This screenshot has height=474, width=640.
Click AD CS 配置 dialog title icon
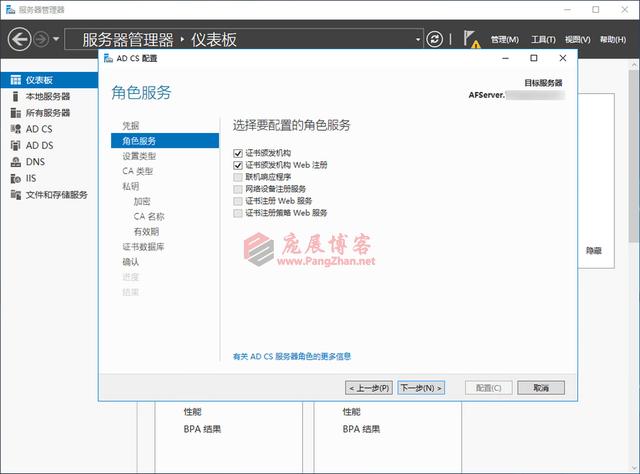(108, 58)
